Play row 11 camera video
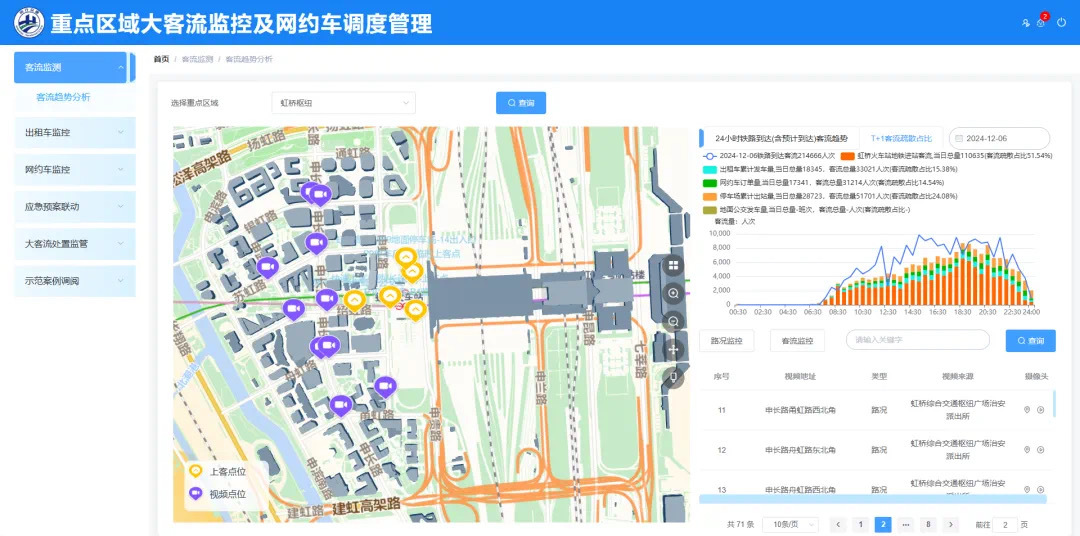1080x536 pixels. [x=1040, y=410]
